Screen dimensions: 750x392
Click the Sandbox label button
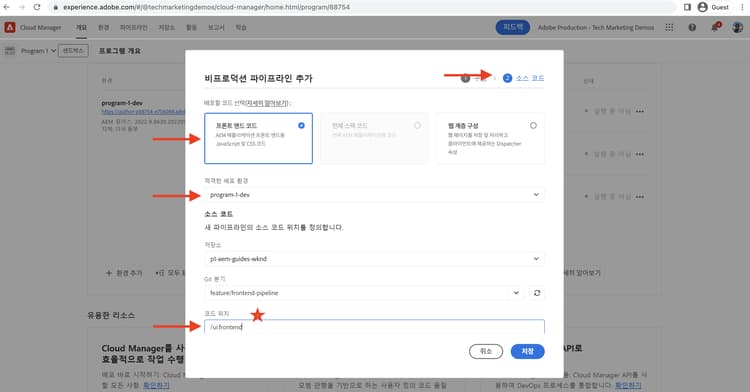[73, 51]
